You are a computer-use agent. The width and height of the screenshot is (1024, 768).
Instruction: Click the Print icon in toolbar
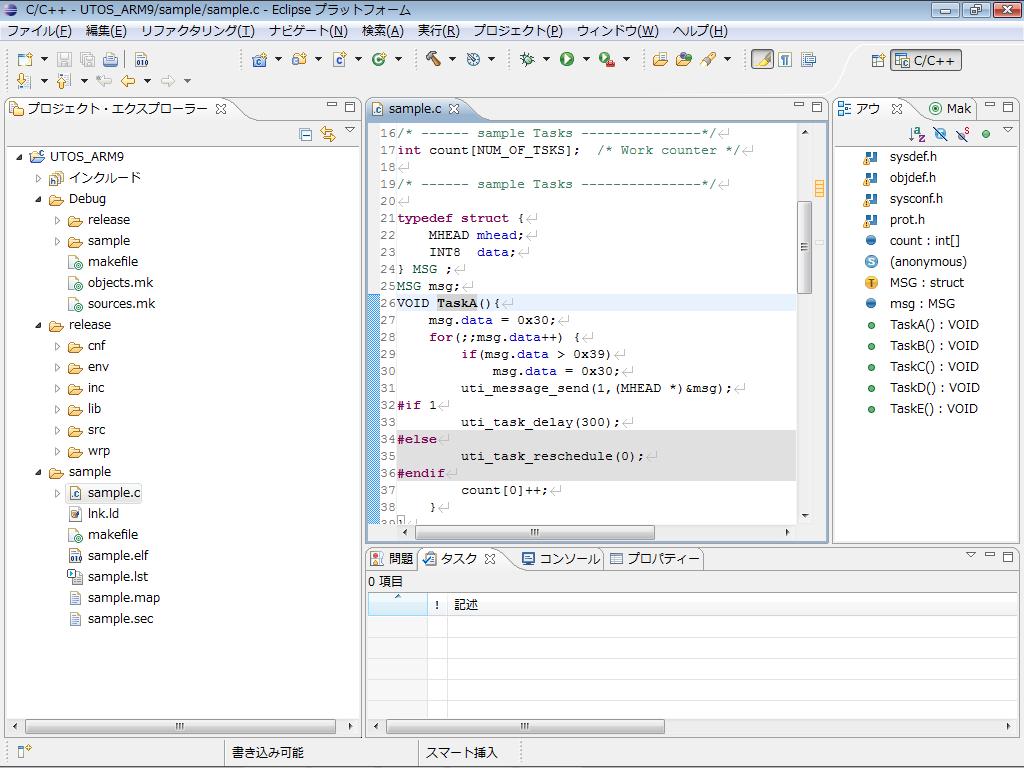[108, 59]
